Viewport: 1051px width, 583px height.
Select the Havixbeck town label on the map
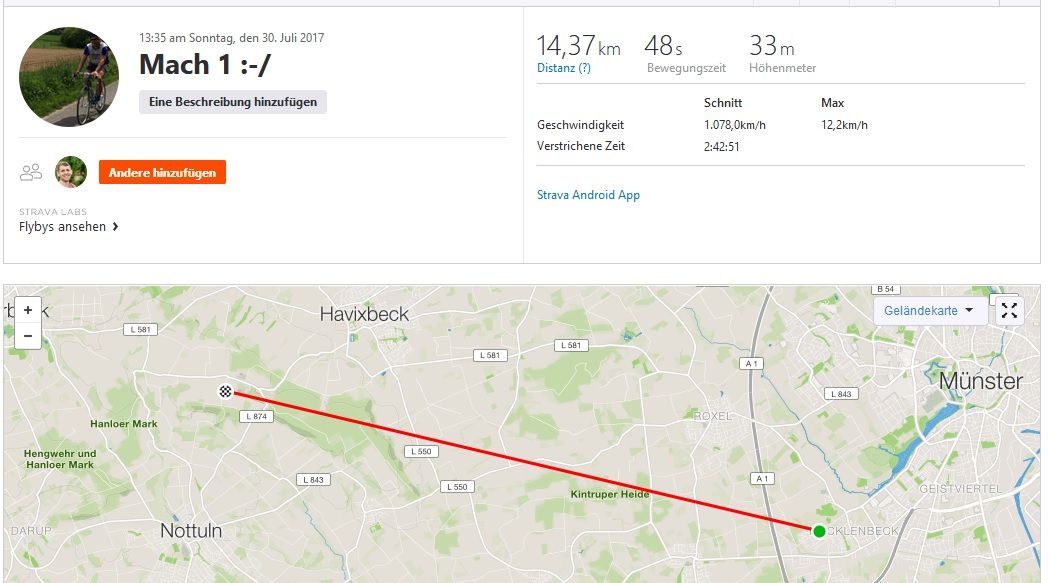point(364,314)
